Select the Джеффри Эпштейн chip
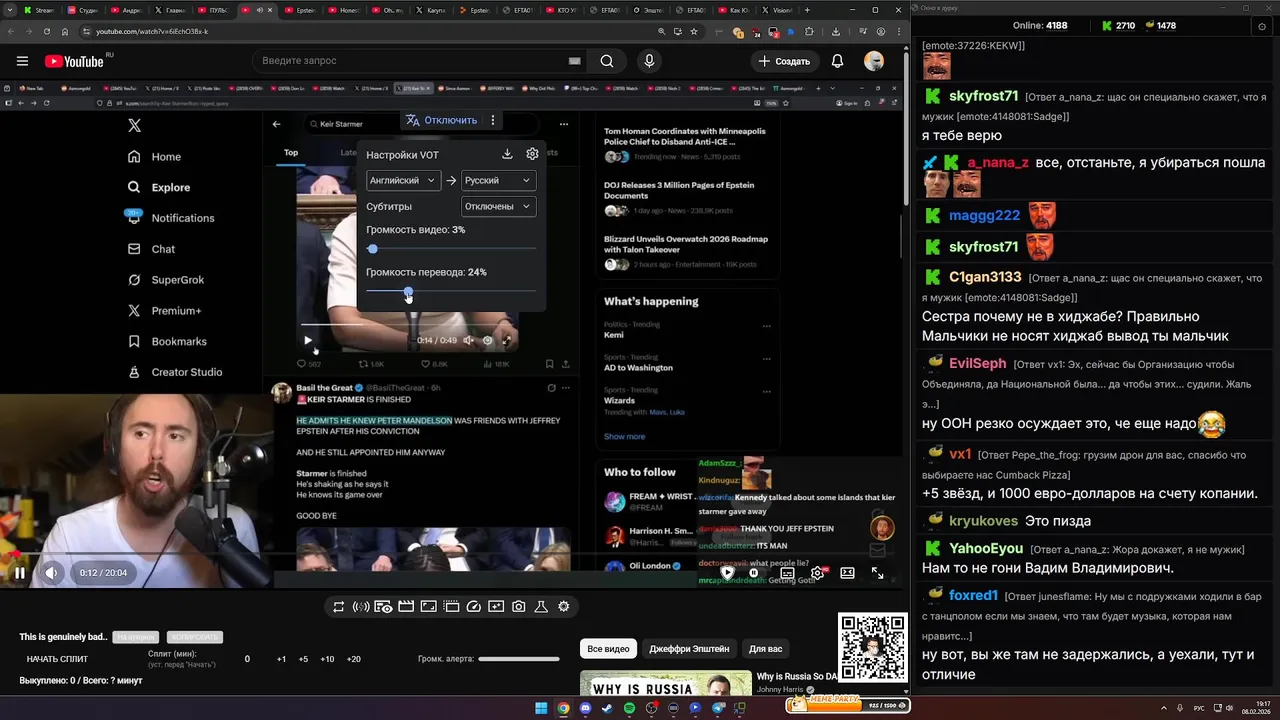Screen dimensions: 1280x720 (689, 649)
